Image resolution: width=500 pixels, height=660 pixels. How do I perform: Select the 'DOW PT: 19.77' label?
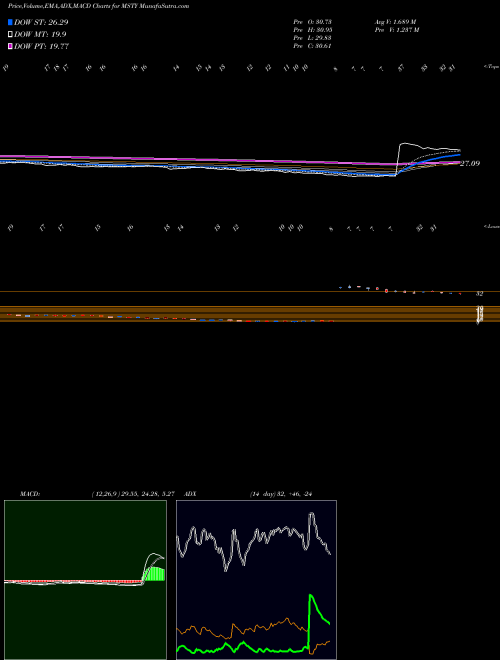(x=41, y=46)
